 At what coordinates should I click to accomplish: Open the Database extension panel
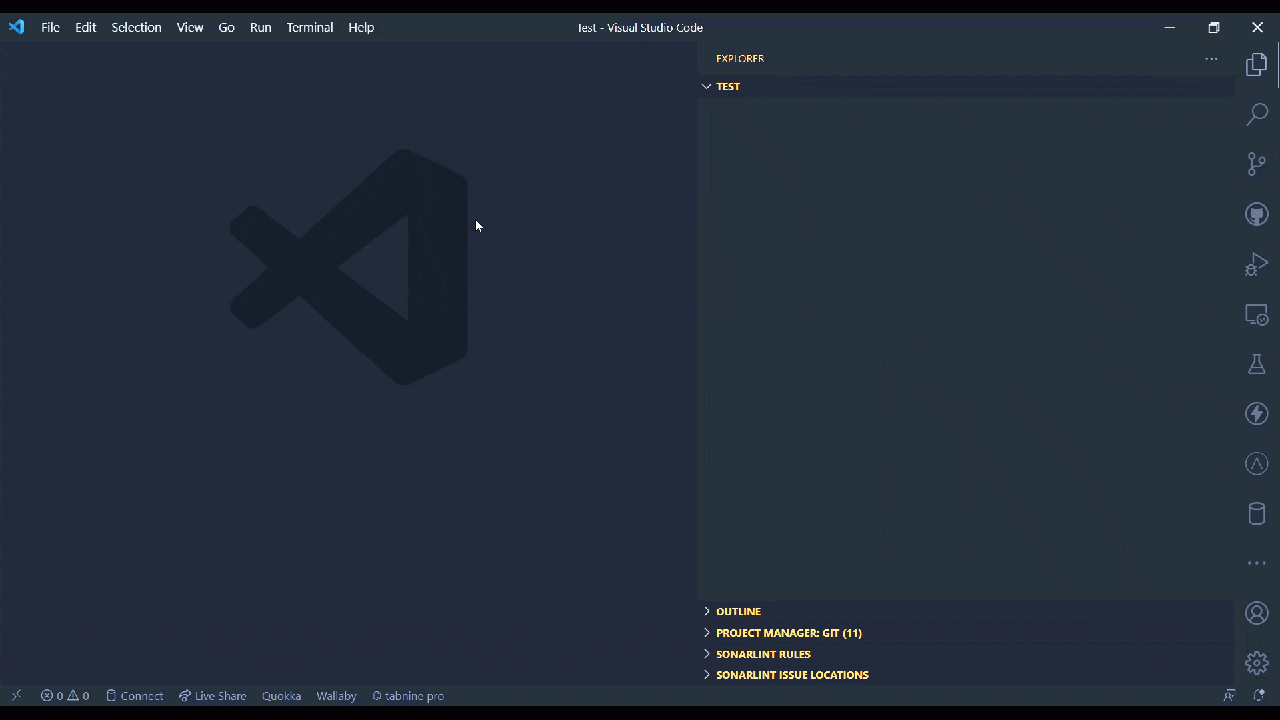coord(1256,513)
